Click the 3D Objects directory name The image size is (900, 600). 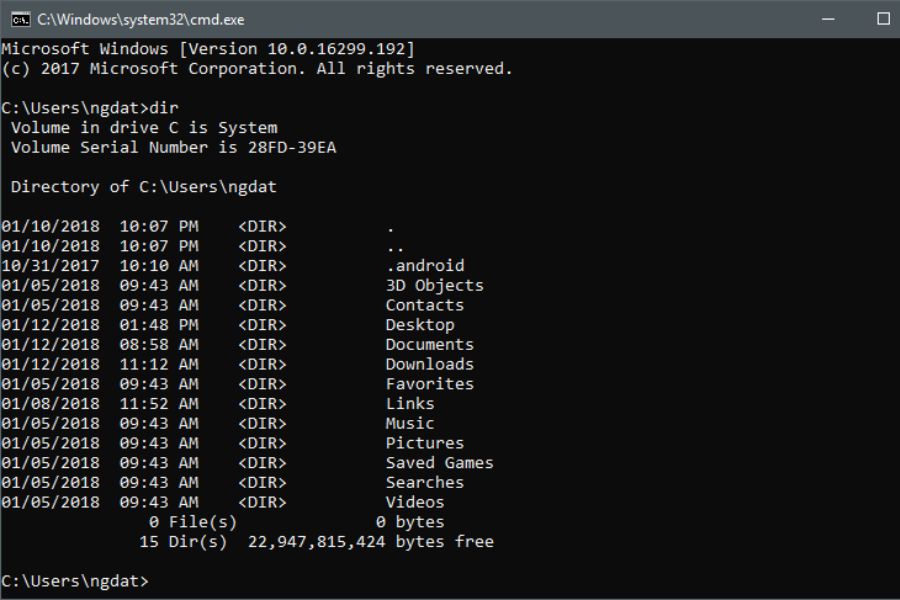click(x=434, y=285)
